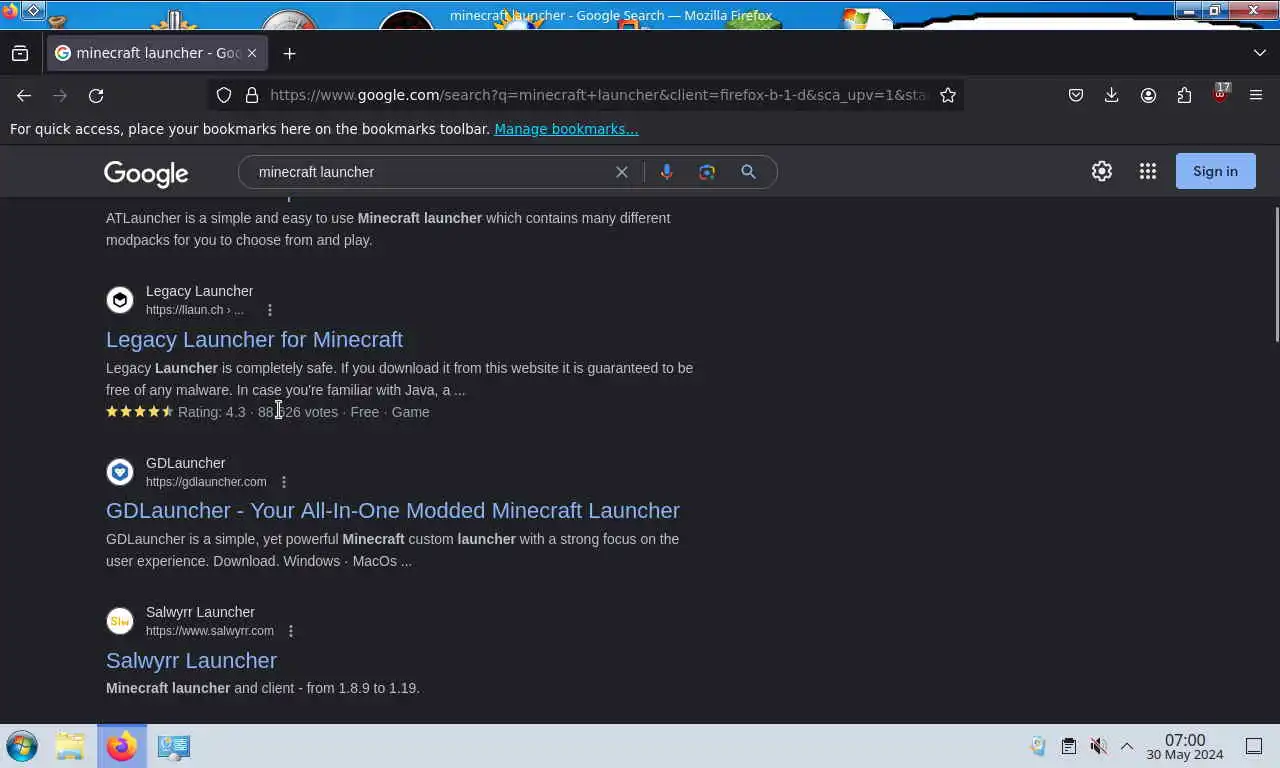Clear the Google search box

pyautogui.click(x=622, y=172)
